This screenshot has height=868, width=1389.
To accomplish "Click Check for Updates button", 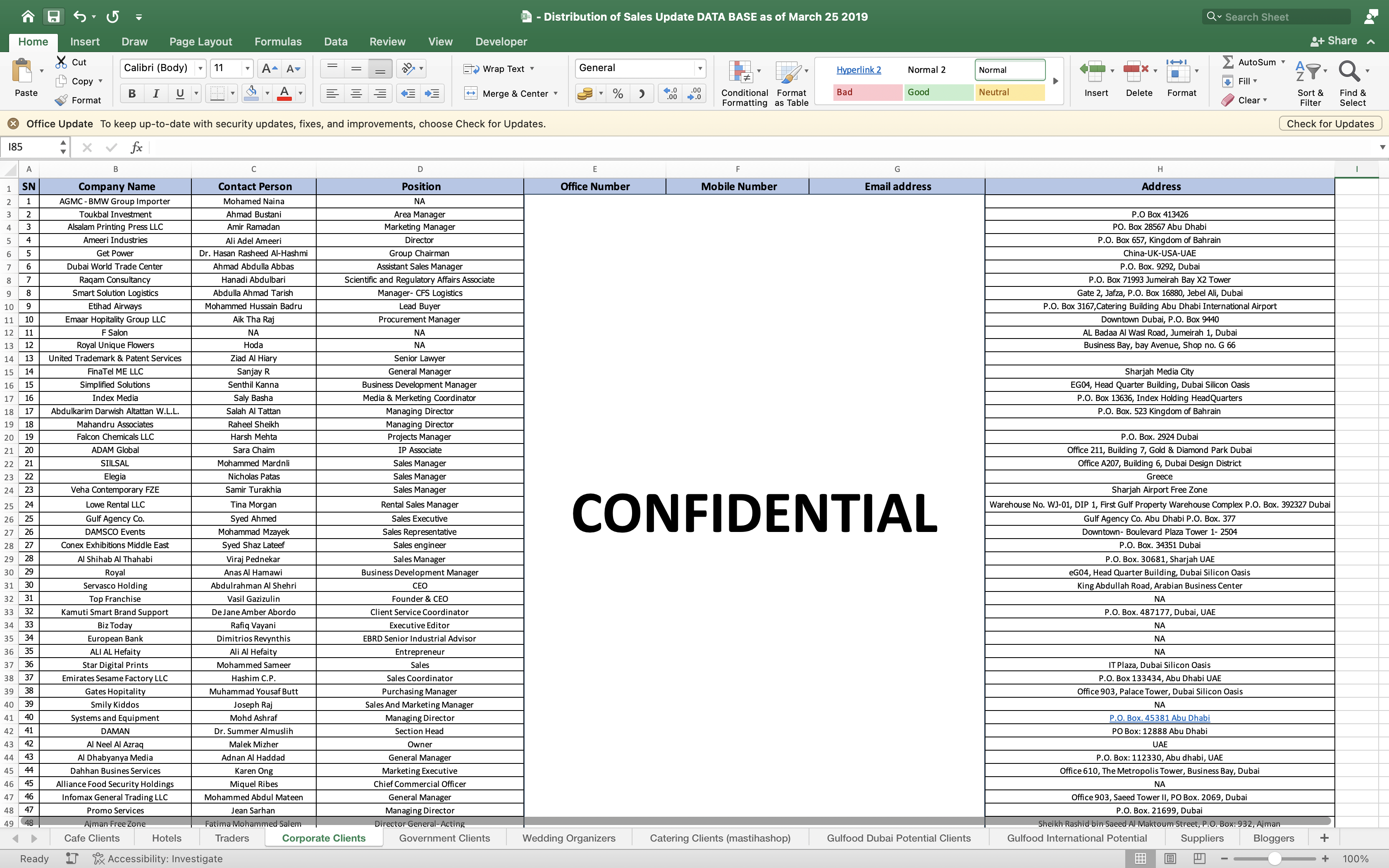I will pyautogui.click(x=1330, y=124).
